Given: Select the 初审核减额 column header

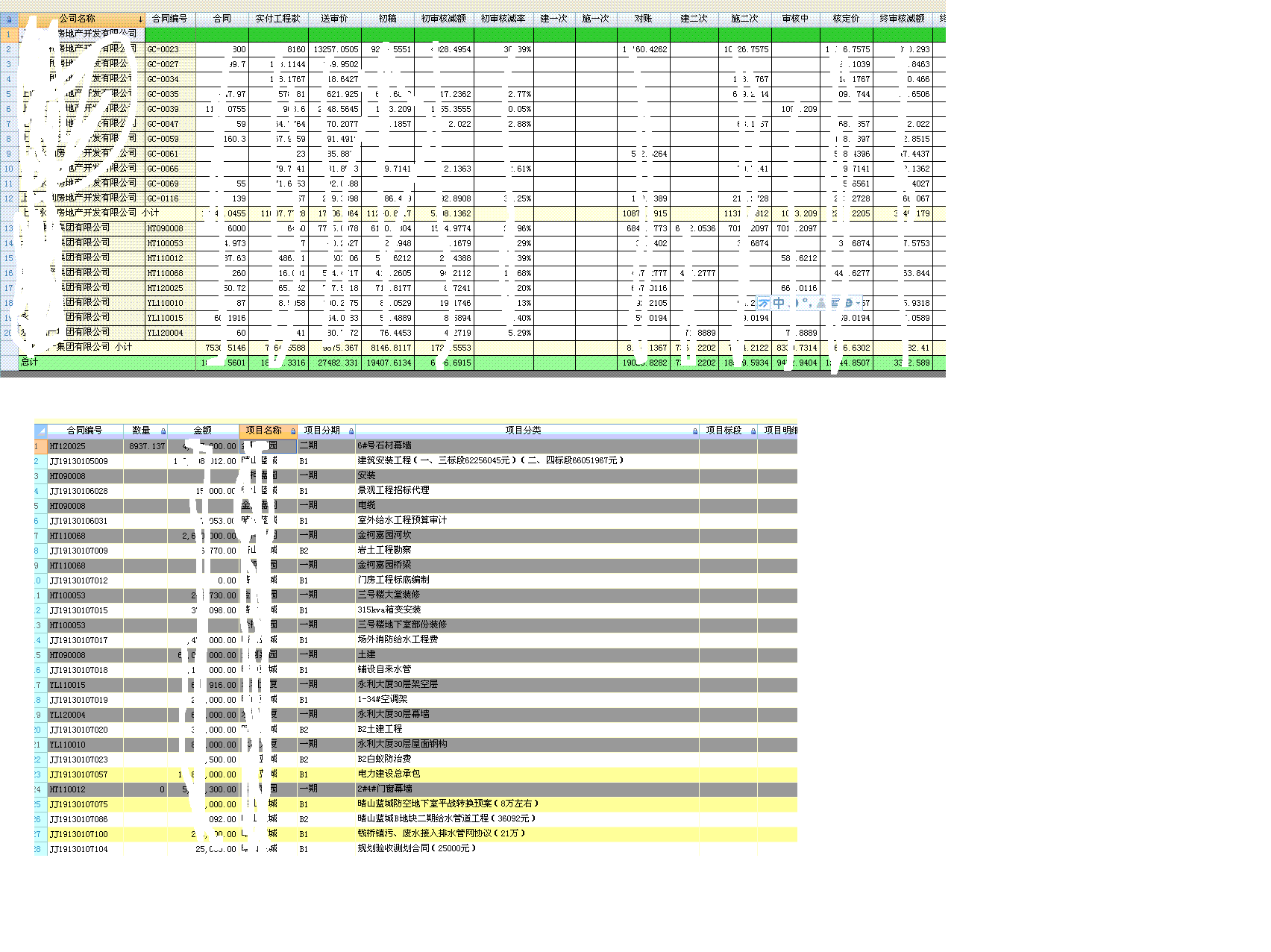Looking at the screenshot, I should point(443,19).
